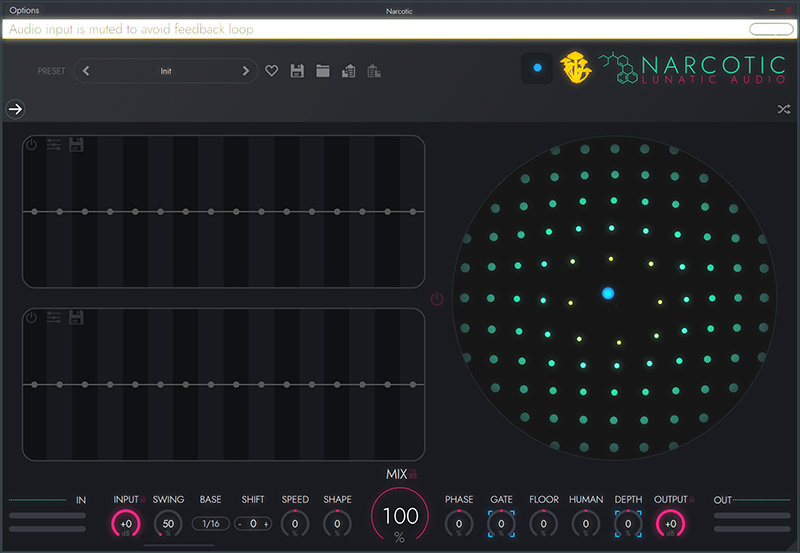Open the preset folder browser
Image resolution: width=800 pixels, height=553 pixels.
(x=323, y=71)
